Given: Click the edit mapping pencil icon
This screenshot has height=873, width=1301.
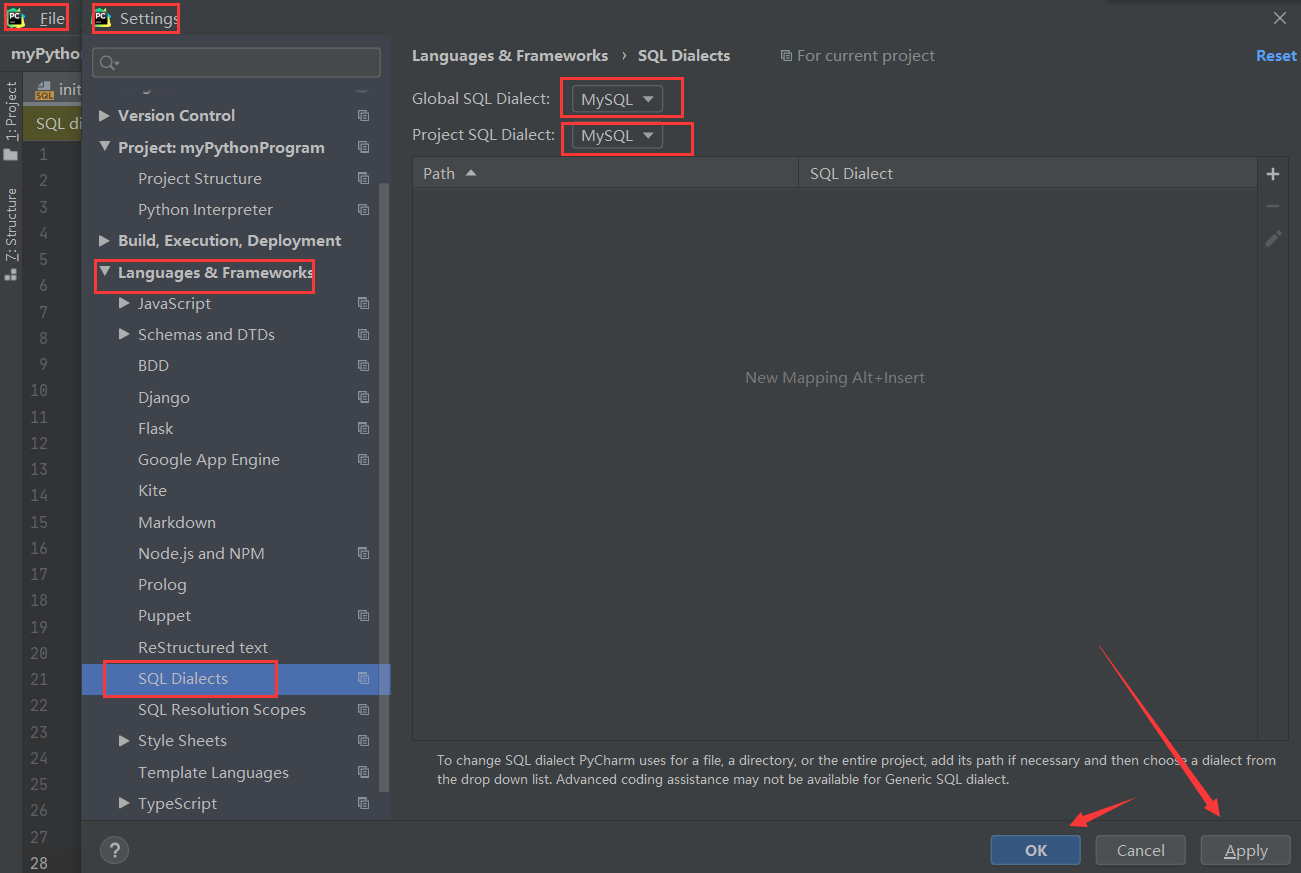Looking at the screenshot, I should tap(1273, 238).
